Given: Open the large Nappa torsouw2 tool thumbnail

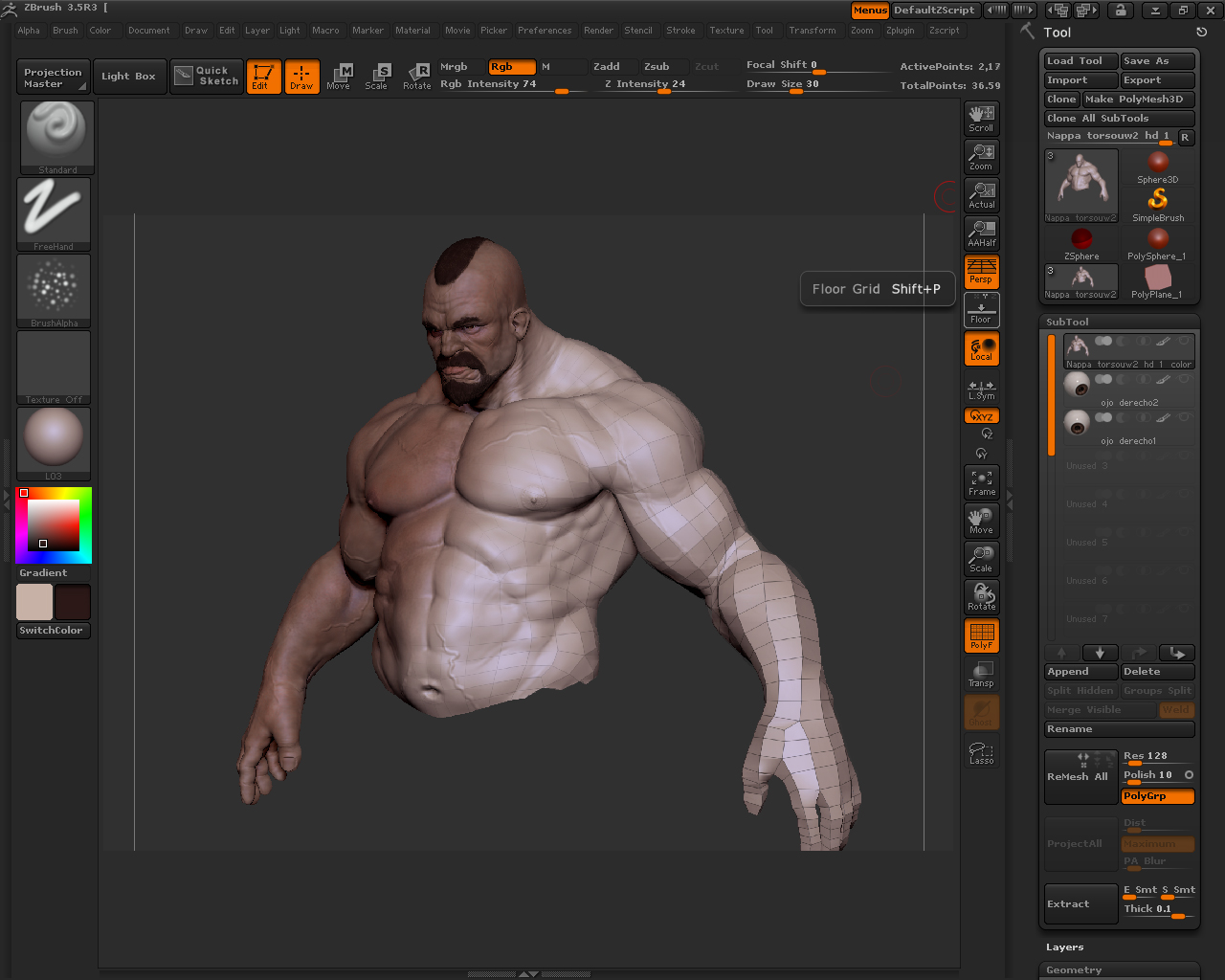Looking at the screenshot, I should click(1081, 186).
